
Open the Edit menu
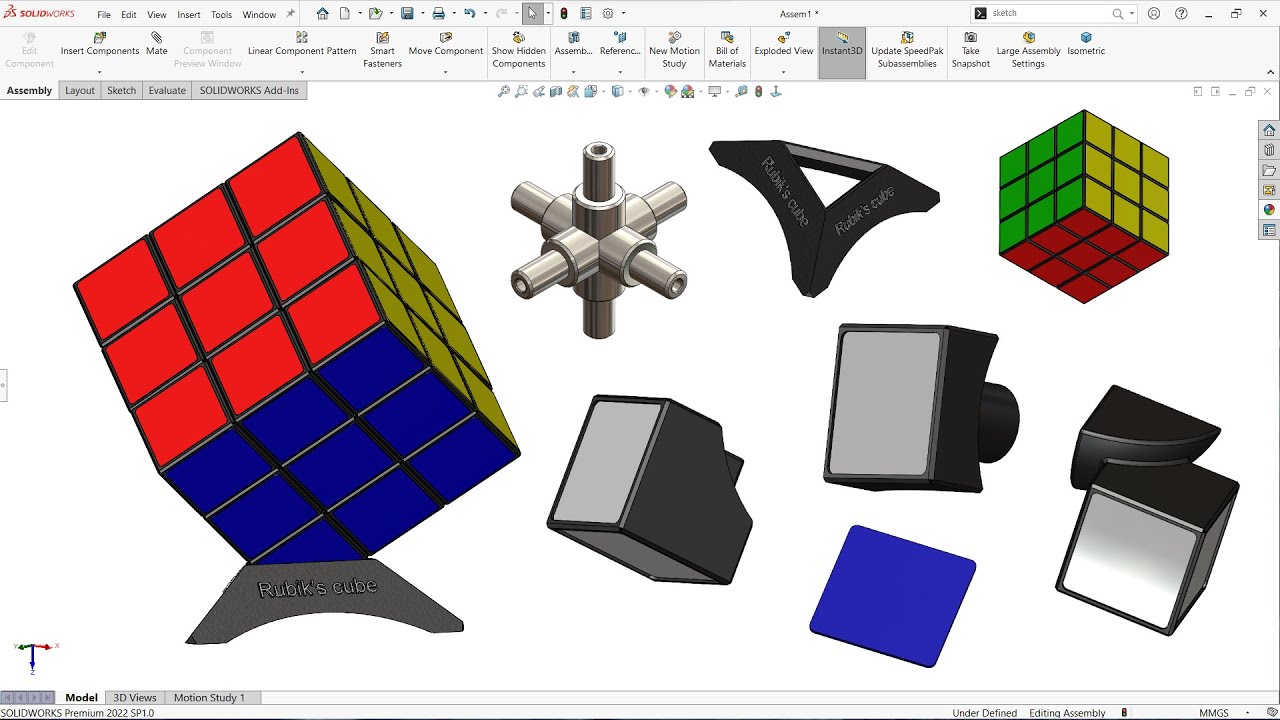point(129,15)
